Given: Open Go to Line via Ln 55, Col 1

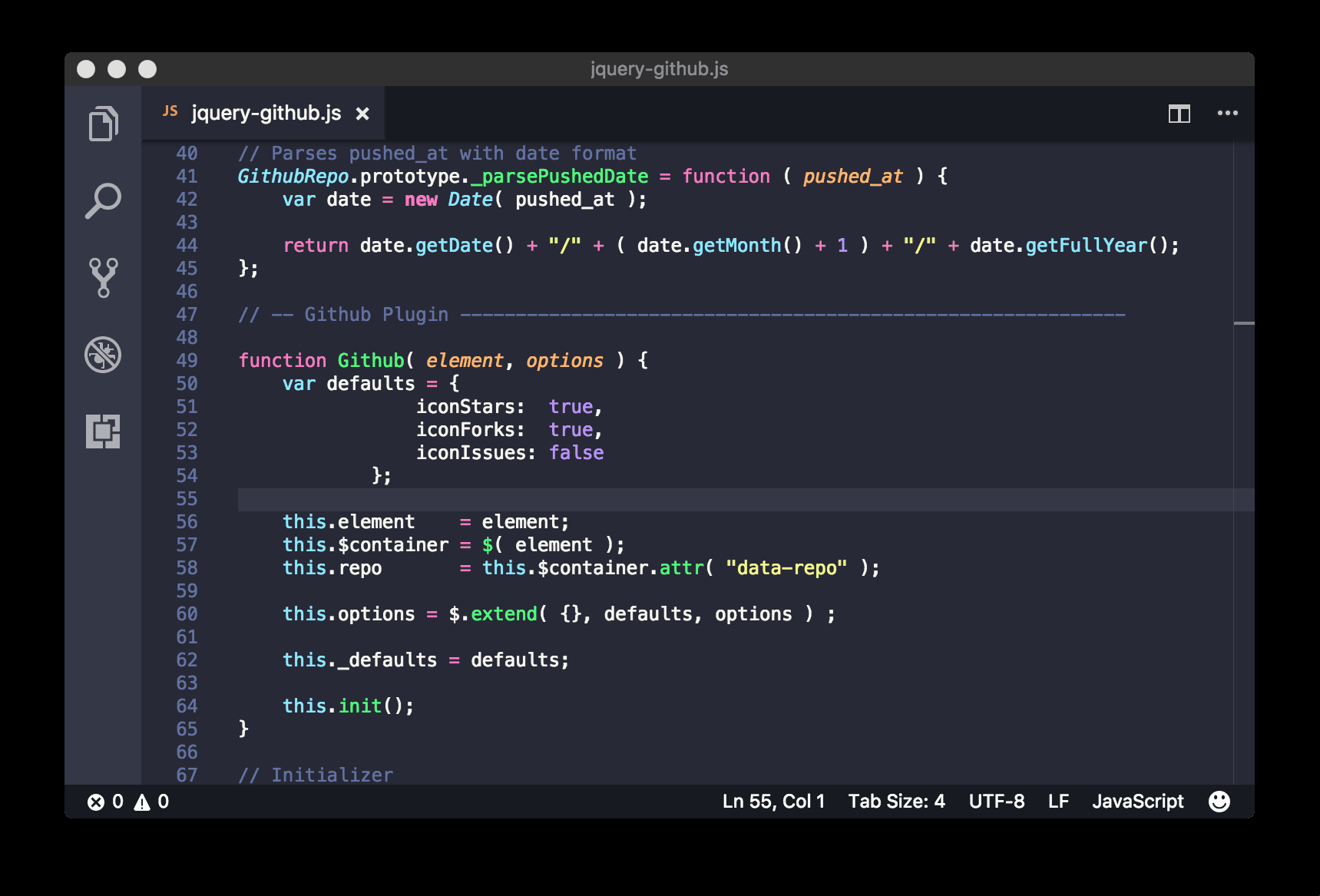Looking at the screenshot, I should click(773, 802).
